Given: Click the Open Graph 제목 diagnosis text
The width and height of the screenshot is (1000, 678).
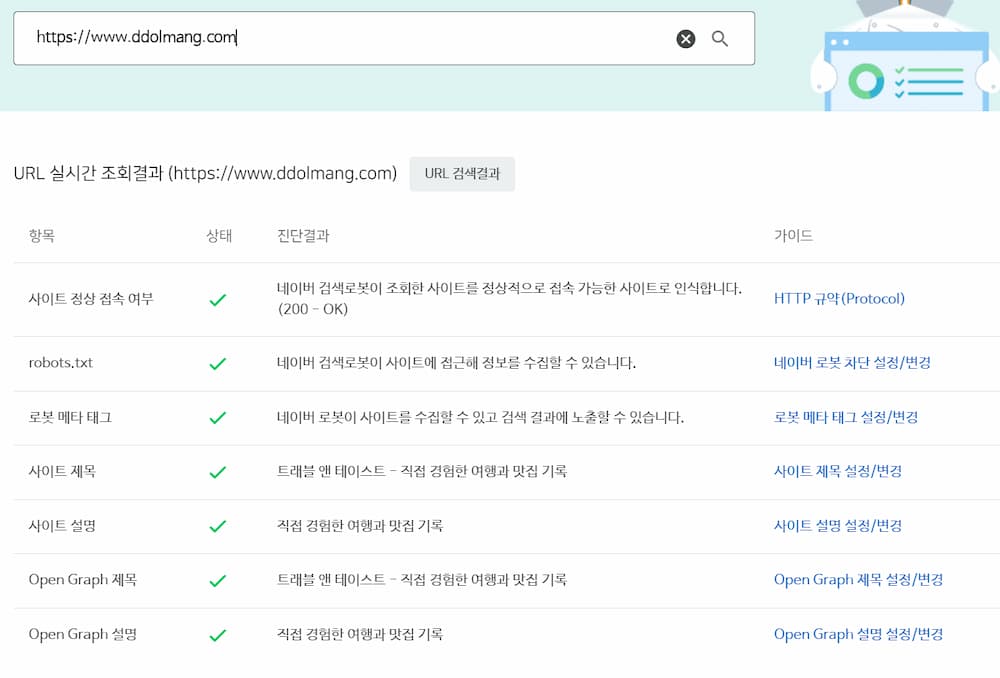Looking at the screenshot, I should click(x=422, y=580).
